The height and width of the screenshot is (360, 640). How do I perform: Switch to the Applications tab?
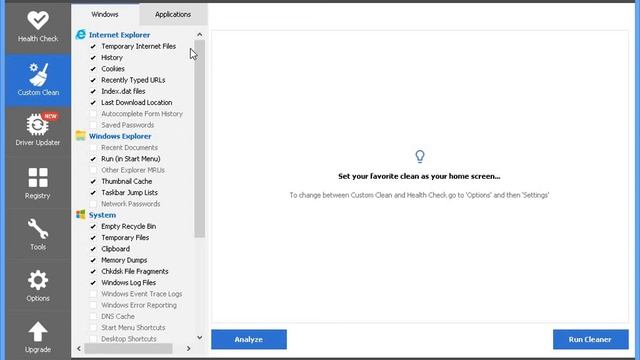point(173,14)
